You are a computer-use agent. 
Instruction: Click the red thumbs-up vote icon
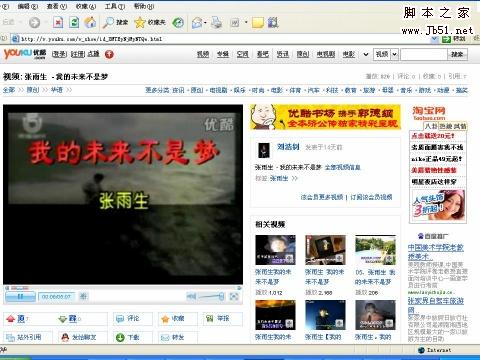pyautogui.click(x=11, y=319)
